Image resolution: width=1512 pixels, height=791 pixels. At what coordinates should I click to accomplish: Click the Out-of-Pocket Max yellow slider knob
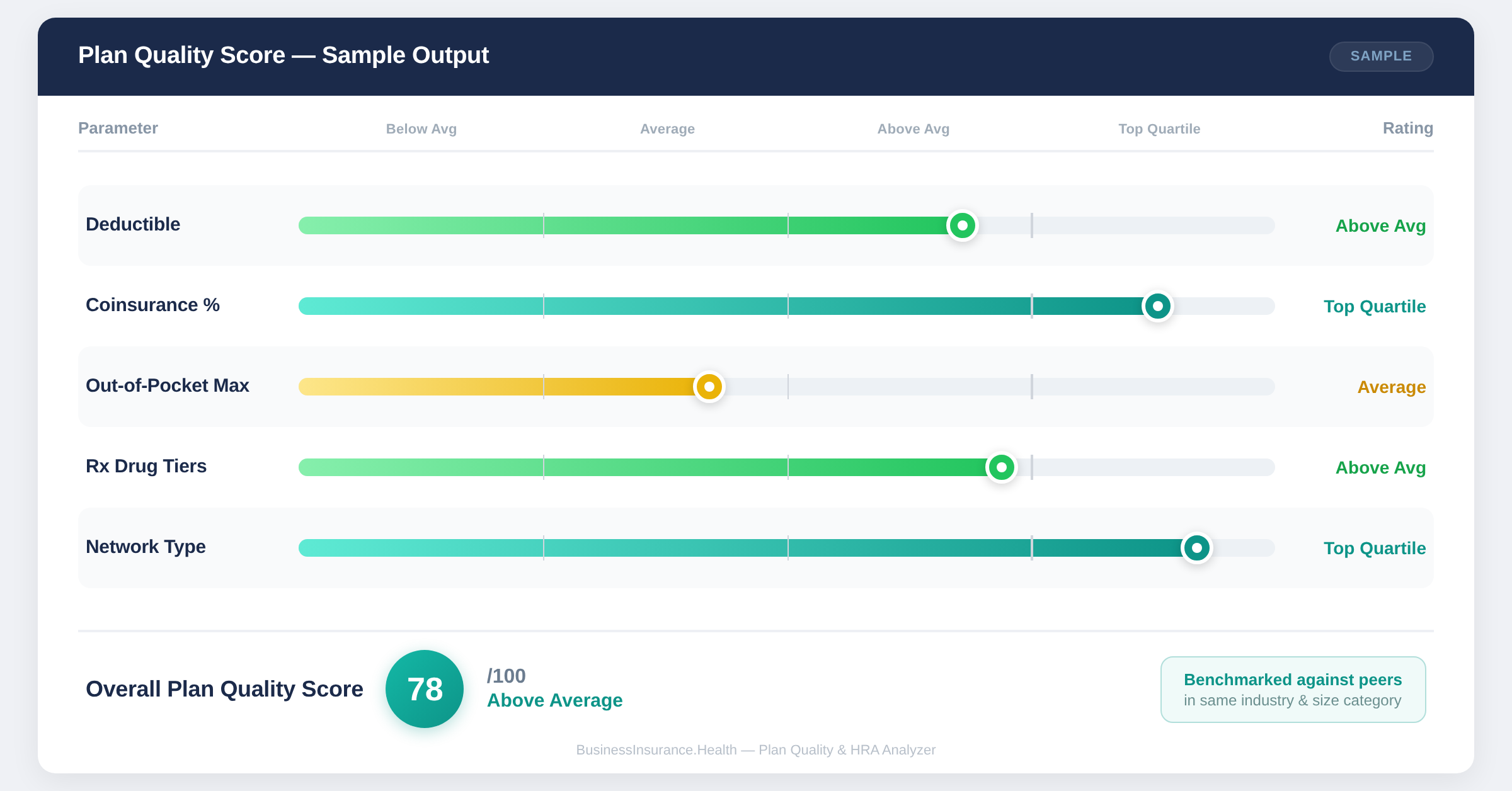coord(709,387)
